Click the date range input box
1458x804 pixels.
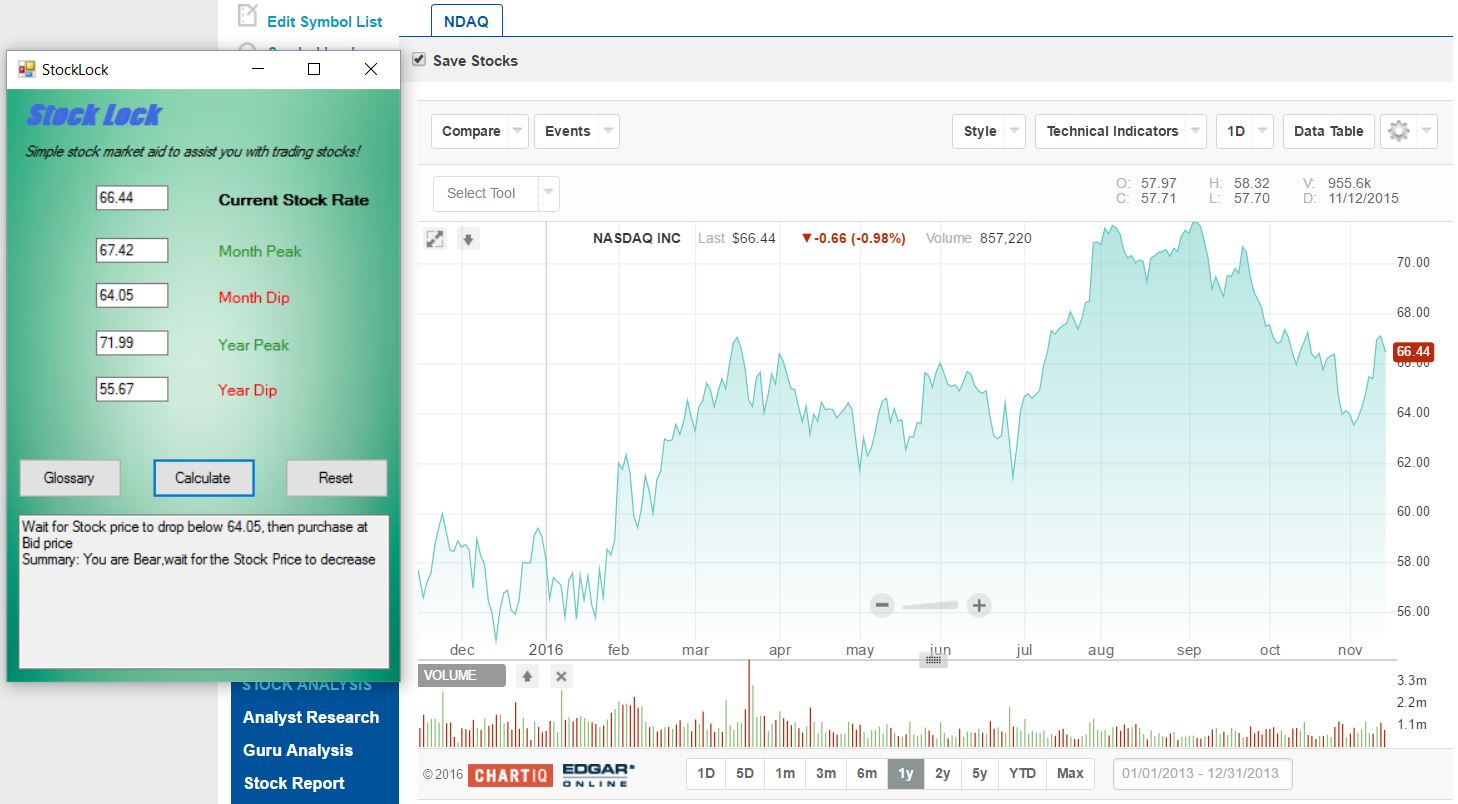pos(1203,773)
